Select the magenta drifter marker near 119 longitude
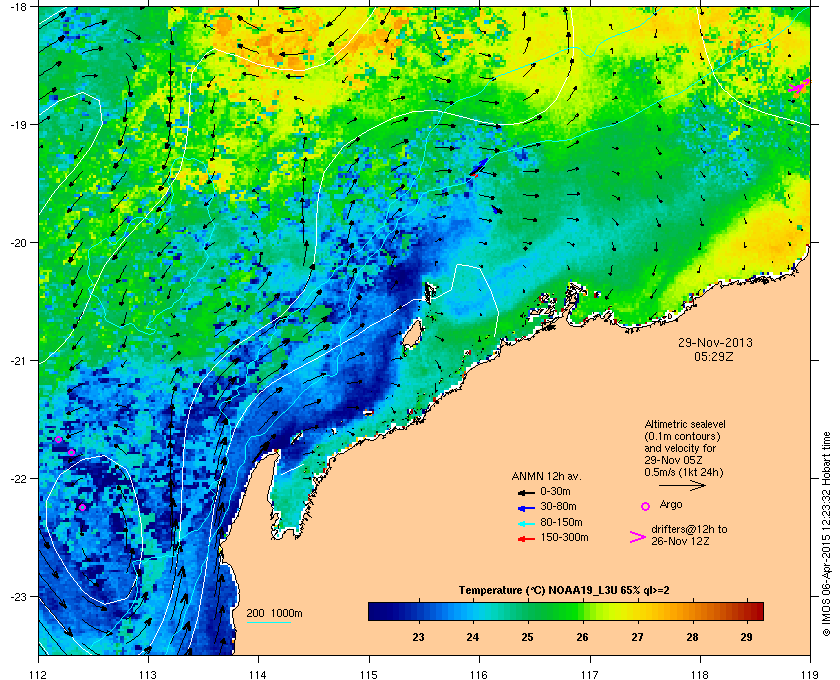 (x=799, y=86)
